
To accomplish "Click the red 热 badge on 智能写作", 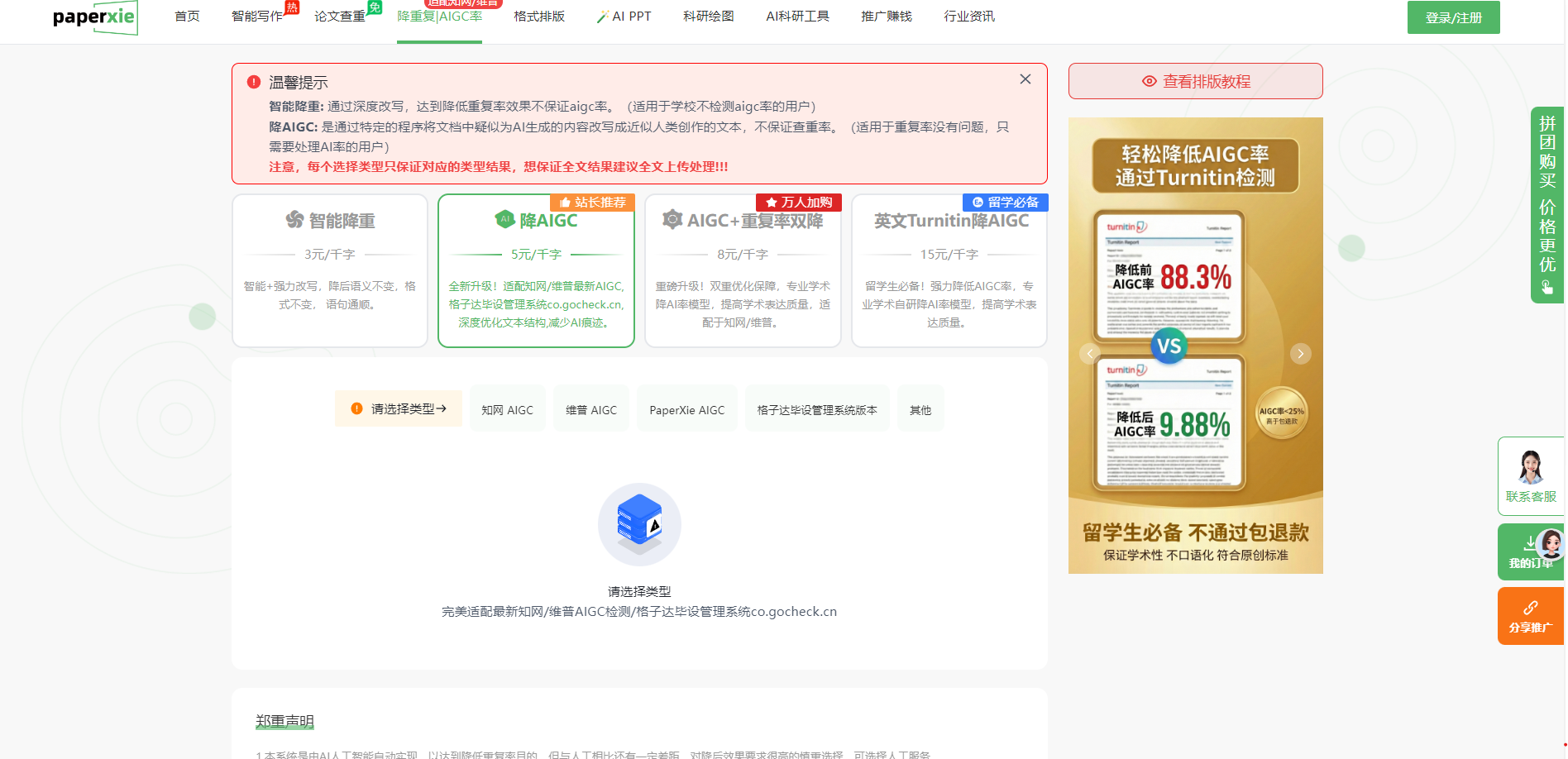I will [x=291, y=7].
